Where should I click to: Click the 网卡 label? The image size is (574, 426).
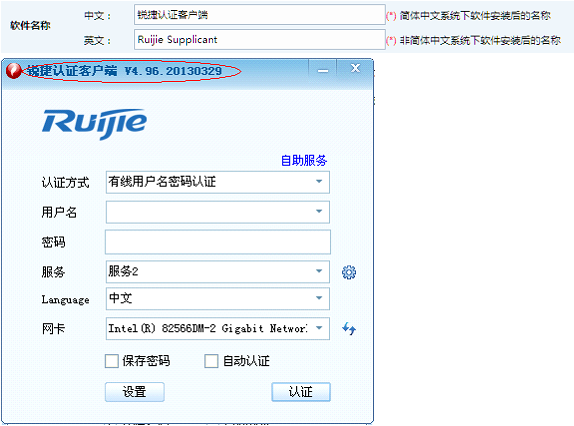pos(53,328)
